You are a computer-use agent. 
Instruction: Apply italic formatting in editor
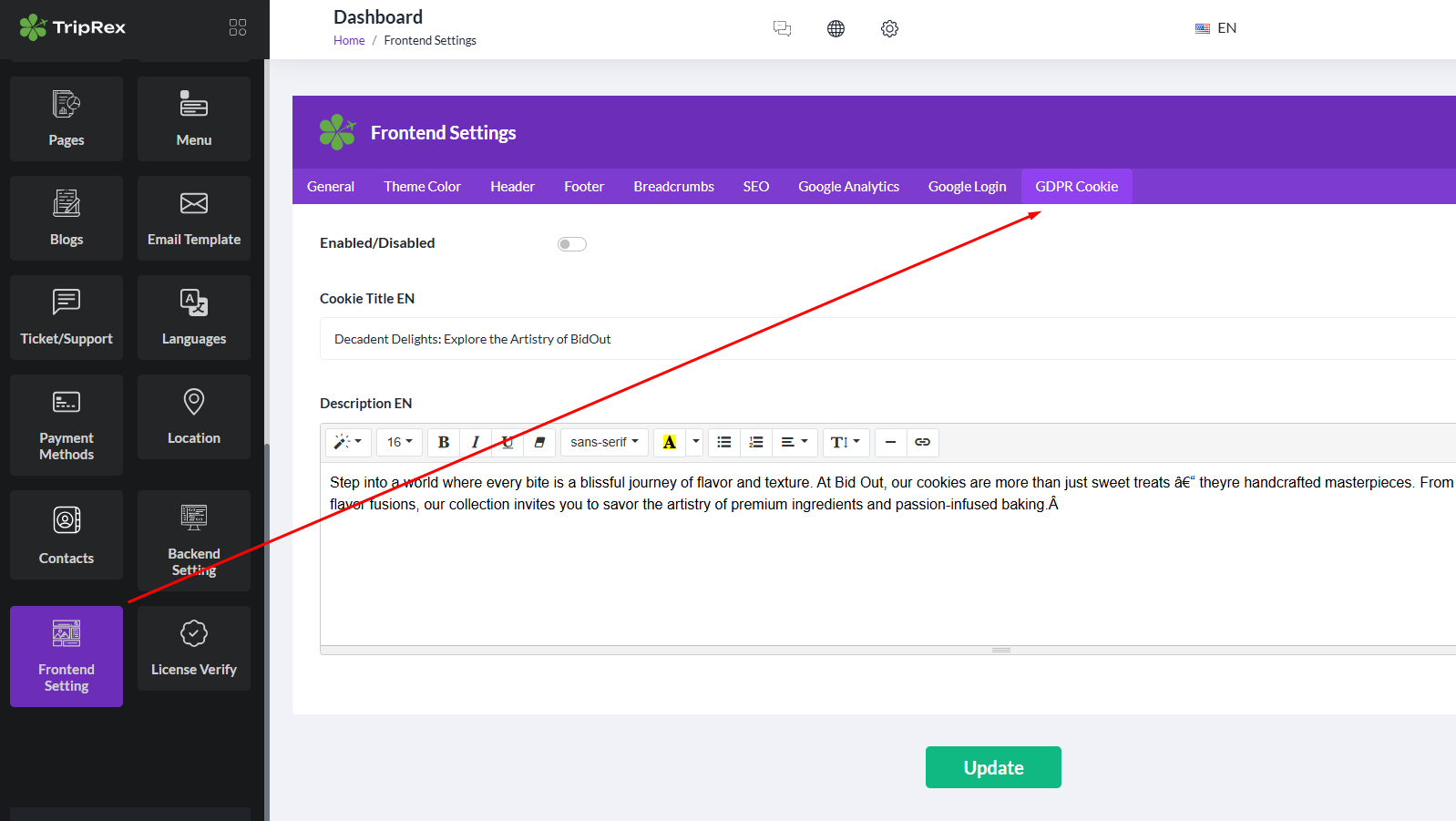475,442
